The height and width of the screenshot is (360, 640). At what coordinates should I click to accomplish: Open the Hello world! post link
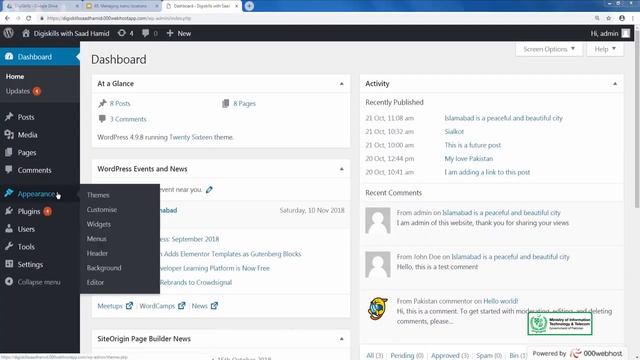[500, 301]
